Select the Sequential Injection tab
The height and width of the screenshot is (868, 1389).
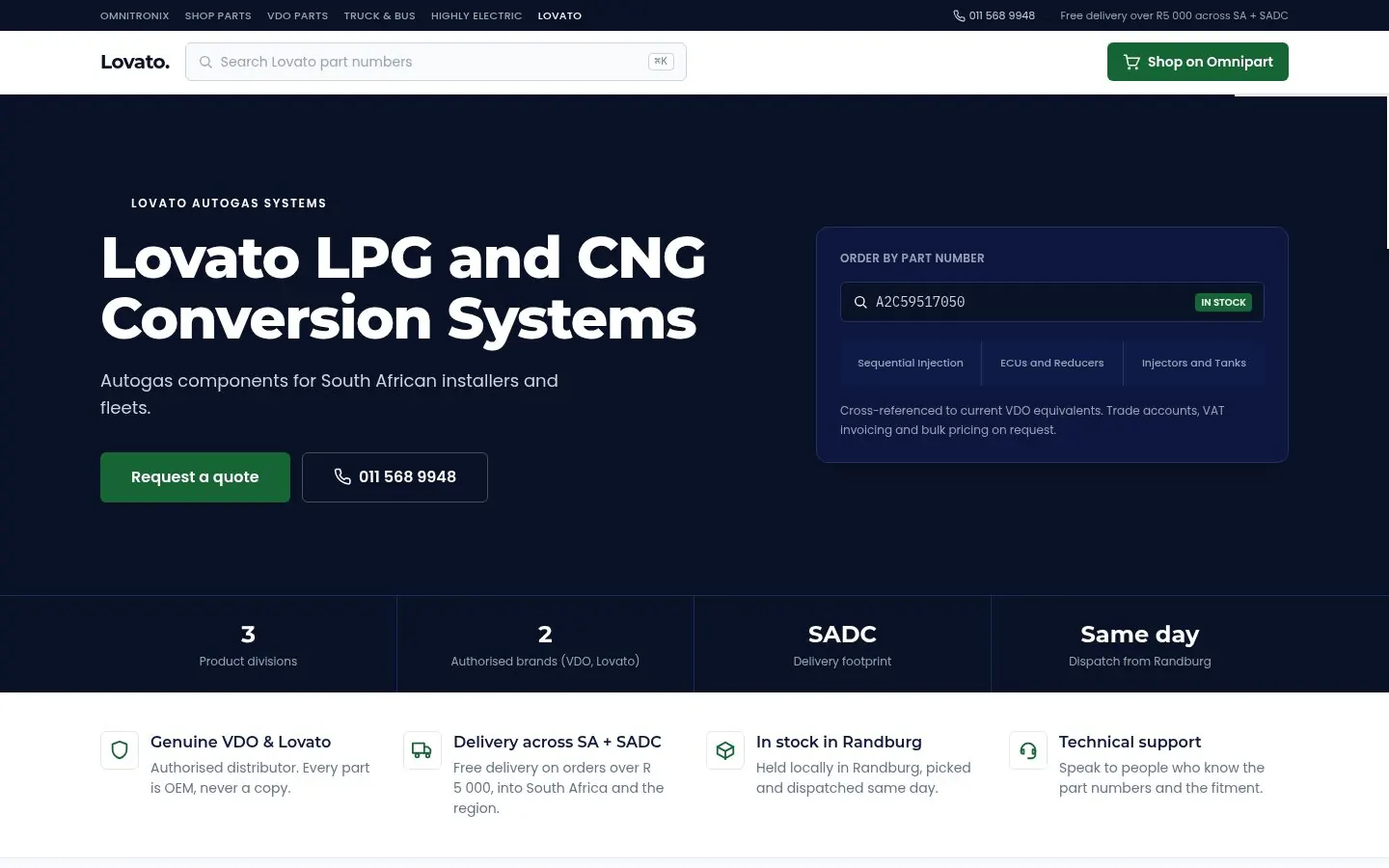click(x=911, y=364)
